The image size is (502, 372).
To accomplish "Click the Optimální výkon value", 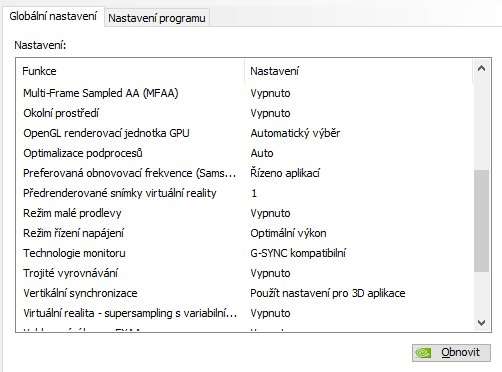I will coord(288,233).
